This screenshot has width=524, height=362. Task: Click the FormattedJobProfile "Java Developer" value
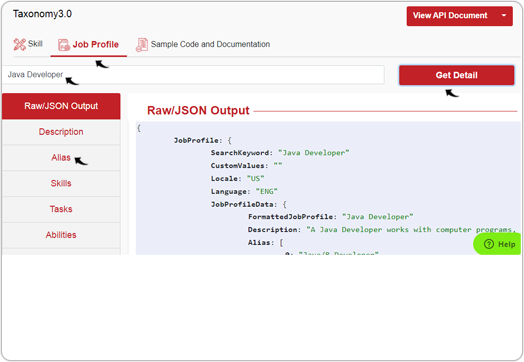(378, 217)
